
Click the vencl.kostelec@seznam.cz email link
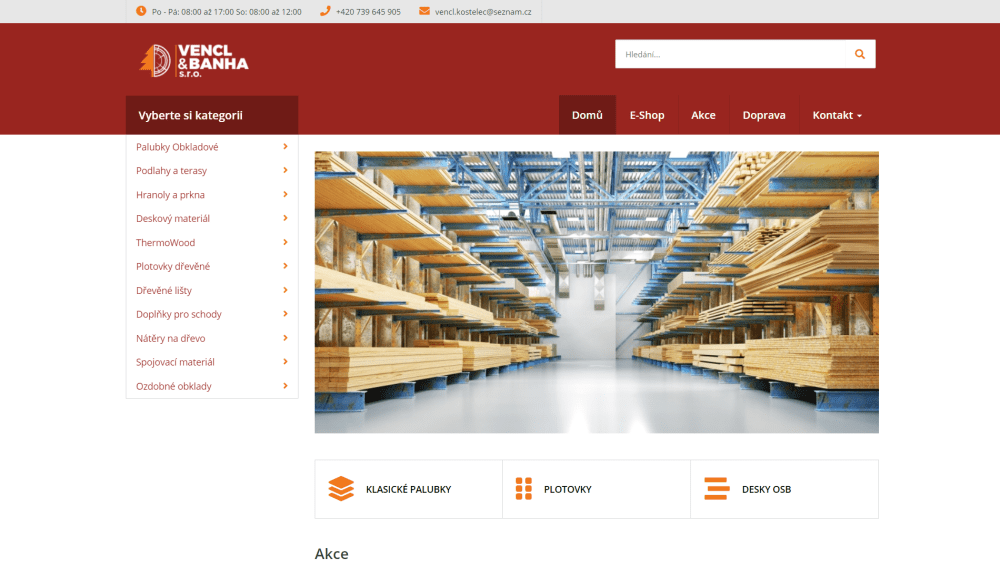(x=483, y=11)
